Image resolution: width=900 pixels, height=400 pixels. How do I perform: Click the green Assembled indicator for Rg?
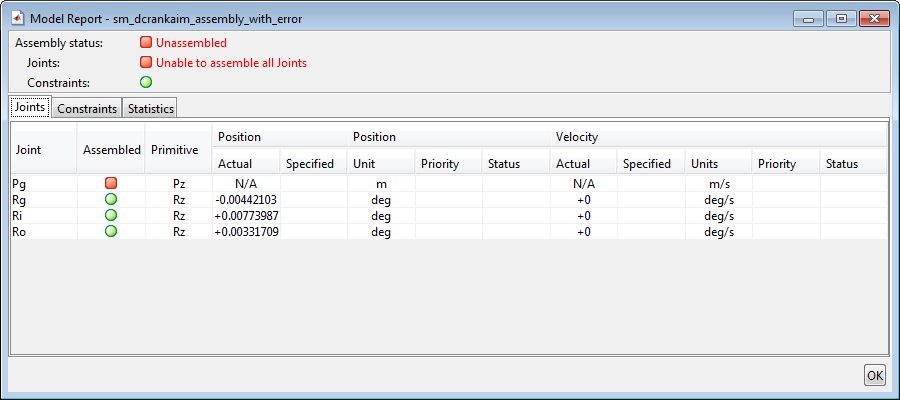(111, 199)
